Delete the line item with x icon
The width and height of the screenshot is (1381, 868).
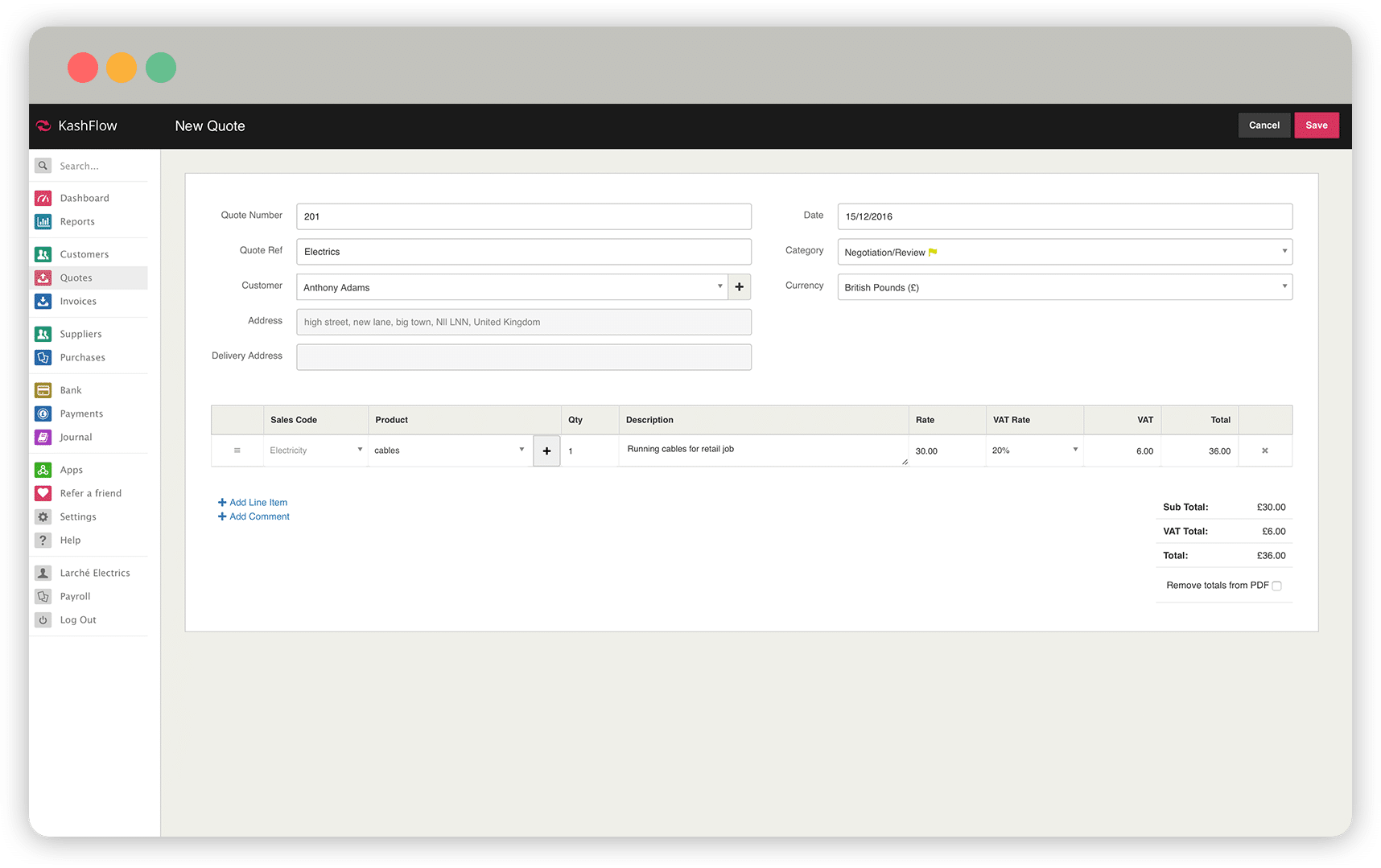click(x=1264, y=450)
